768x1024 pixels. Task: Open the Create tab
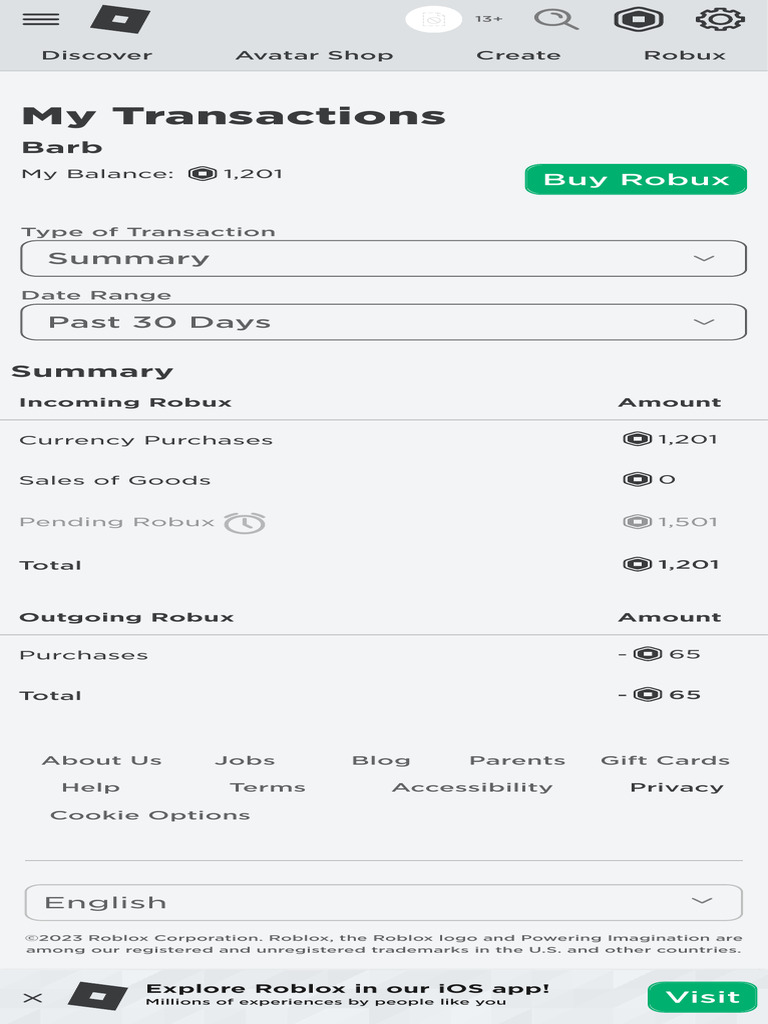click(x=518, y=55)
